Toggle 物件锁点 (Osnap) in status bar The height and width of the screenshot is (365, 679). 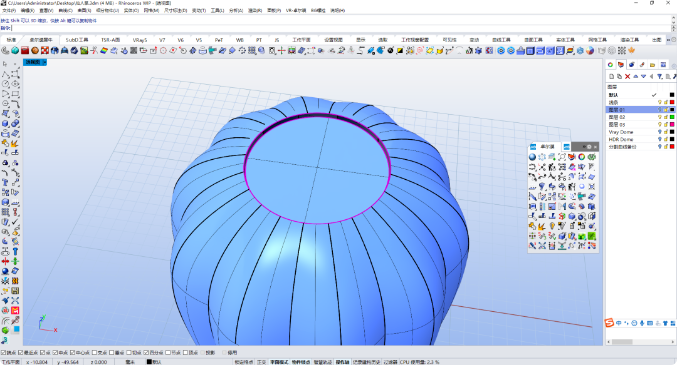(300, 362)
